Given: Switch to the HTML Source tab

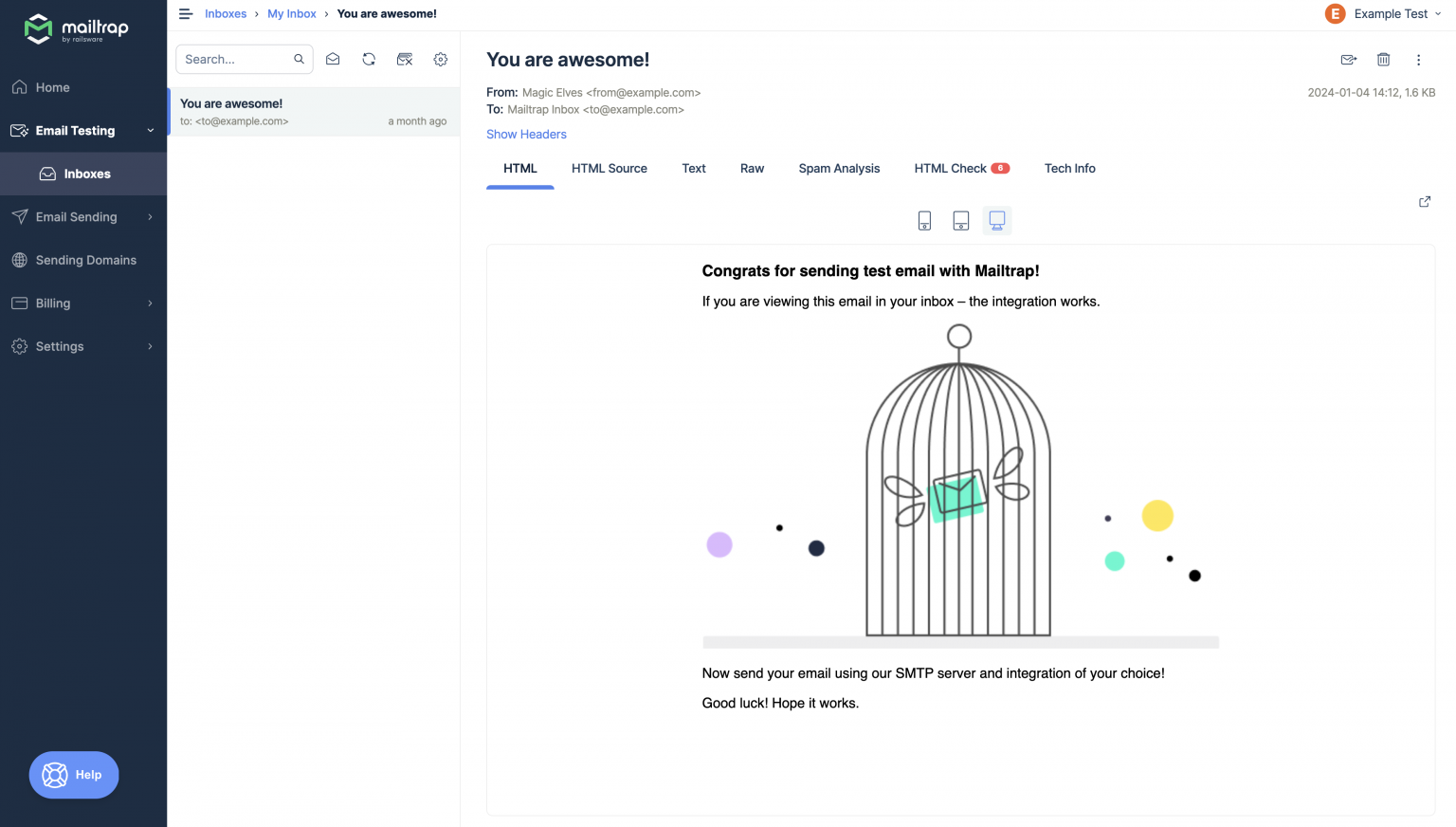Looking at the screenshot, I should pos(609,169).
